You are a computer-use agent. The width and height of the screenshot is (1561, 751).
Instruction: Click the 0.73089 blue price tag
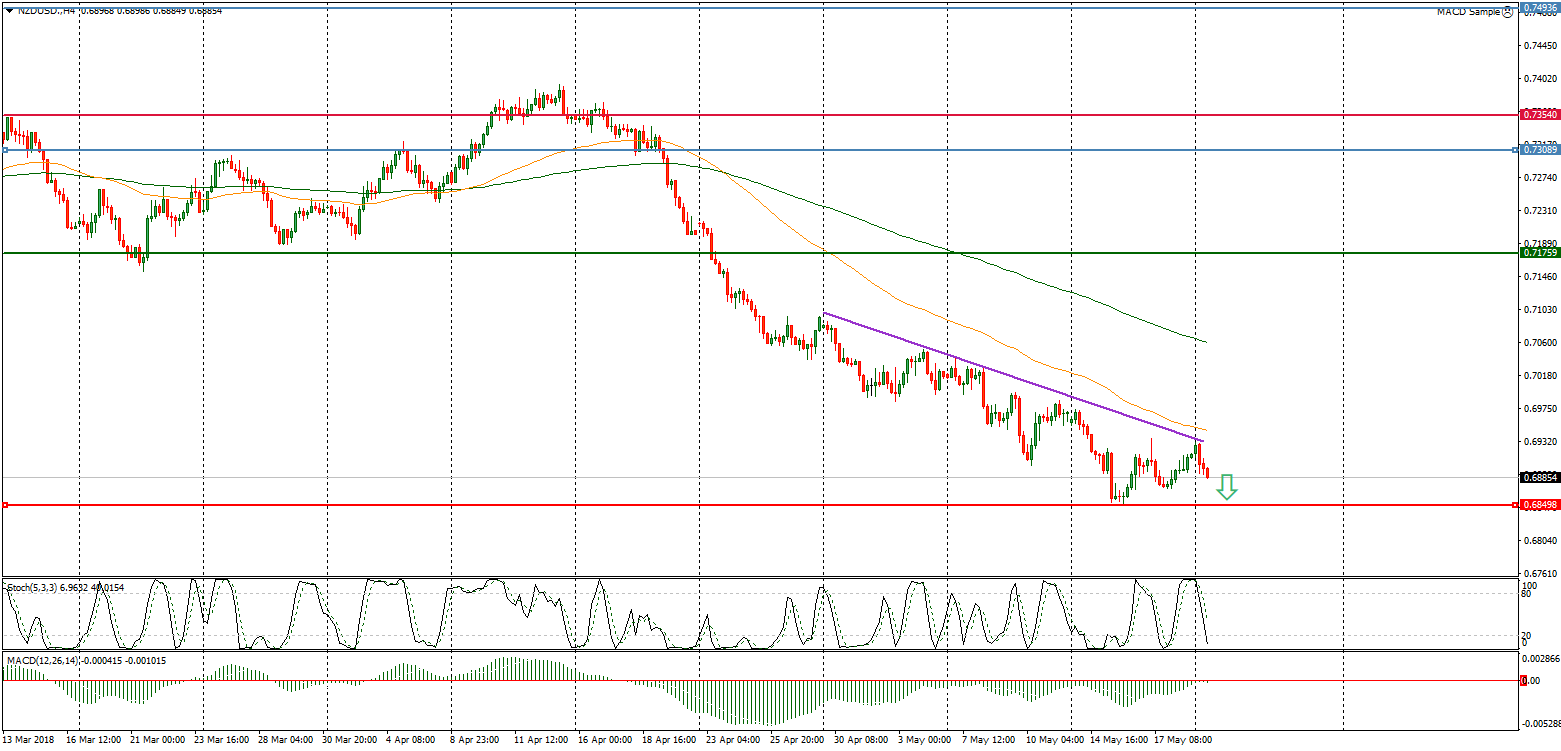pos(1540,150)
